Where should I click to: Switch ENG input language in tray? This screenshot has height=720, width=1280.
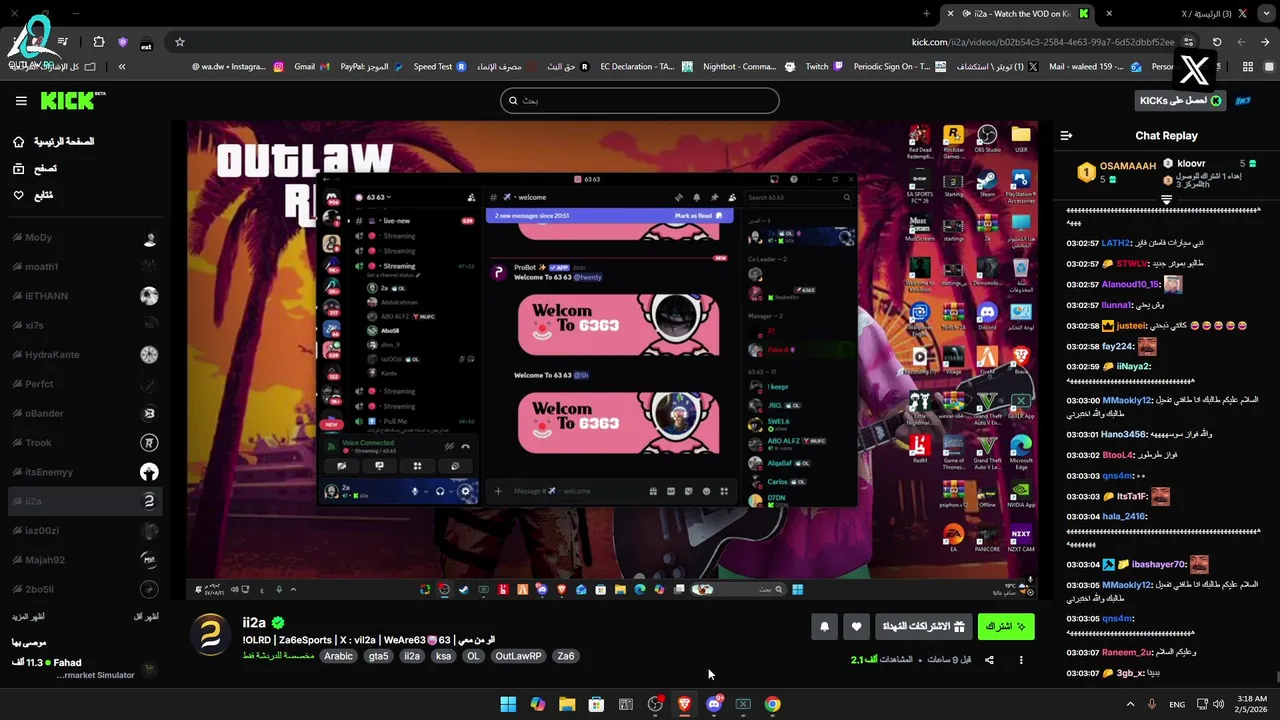coord(1177,704)
